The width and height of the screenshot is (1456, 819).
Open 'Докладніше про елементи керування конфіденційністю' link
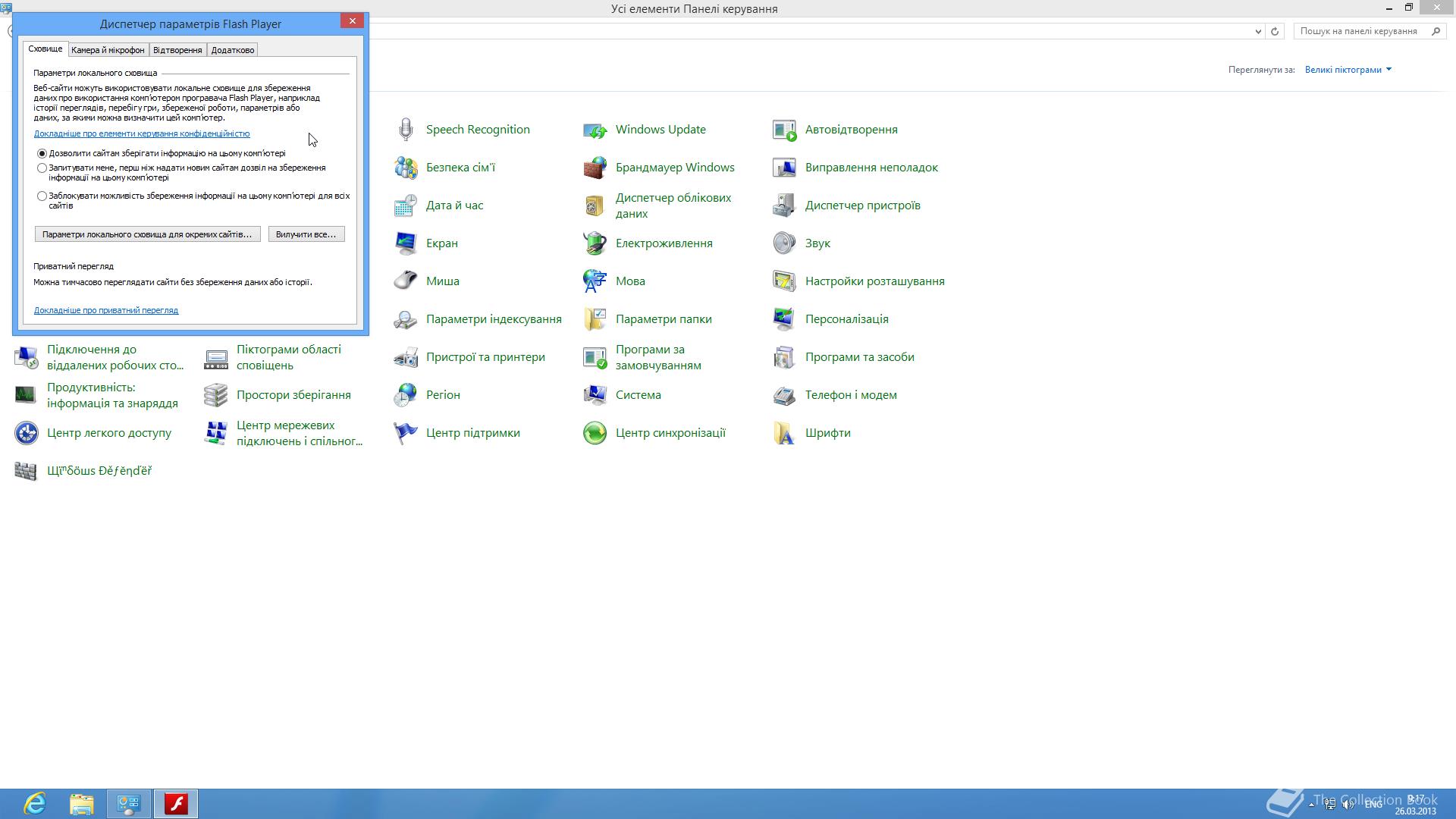tap(142, 133)
